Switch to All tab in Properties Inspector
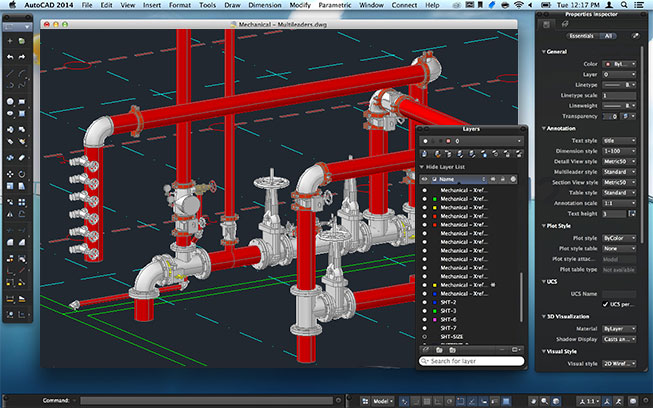This screenshot has width=653, height=408. click(608, 36)
